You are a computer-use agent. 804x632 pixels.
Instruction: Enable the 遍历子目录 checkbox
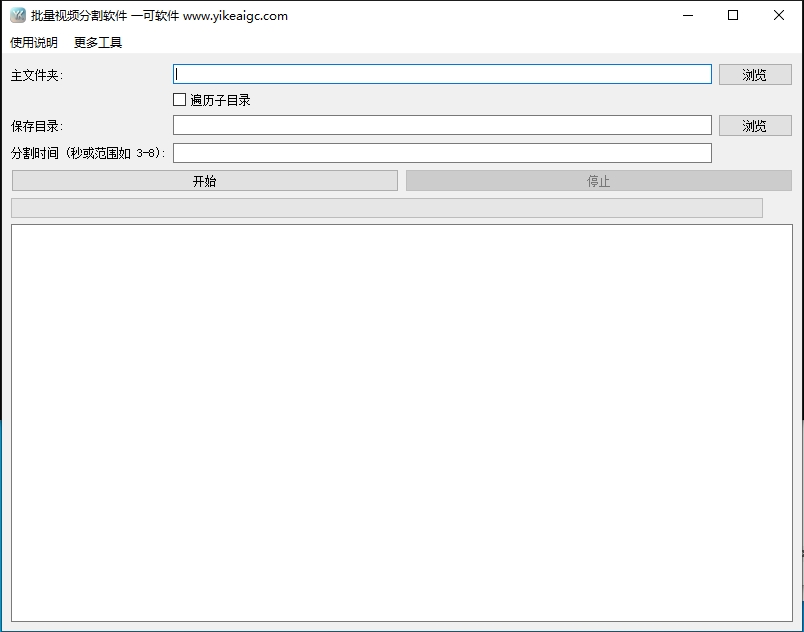point(180,100)
